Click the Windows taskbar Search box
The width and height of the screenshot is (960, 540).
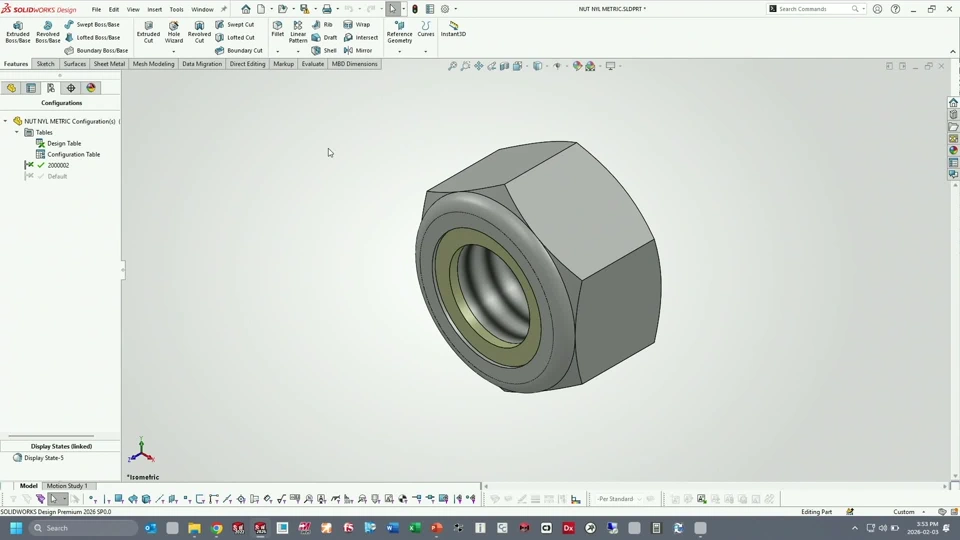[x=82, y=528]
